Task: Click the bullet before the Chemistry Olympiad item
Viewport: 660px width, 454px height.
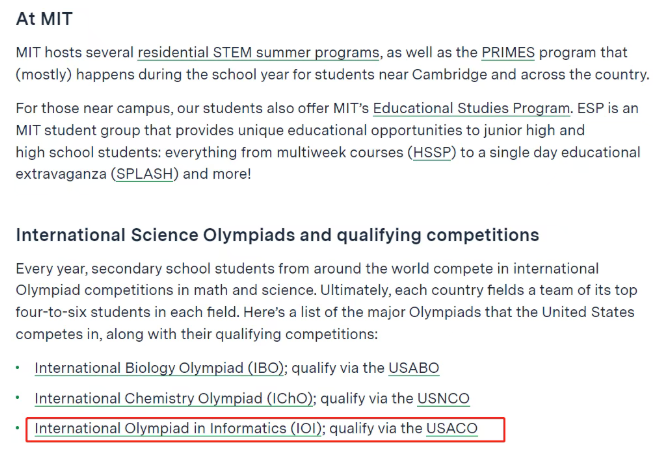Action: point(18,398)
